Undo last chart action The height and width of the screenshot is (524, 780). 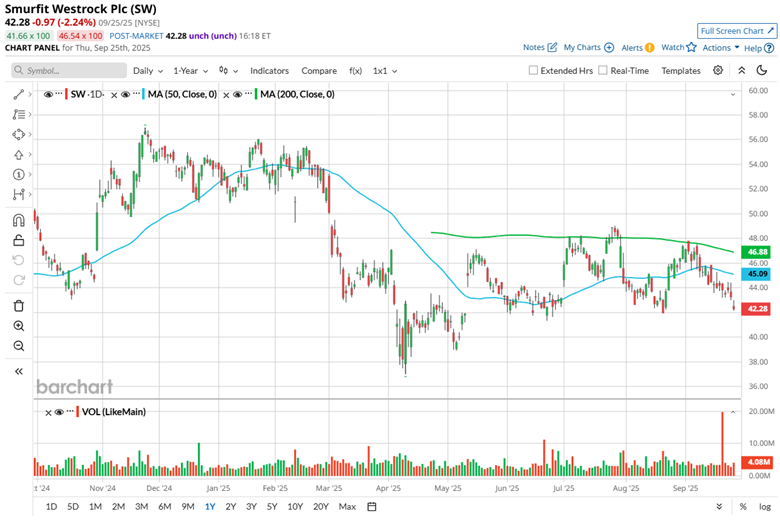pos(18,260)
